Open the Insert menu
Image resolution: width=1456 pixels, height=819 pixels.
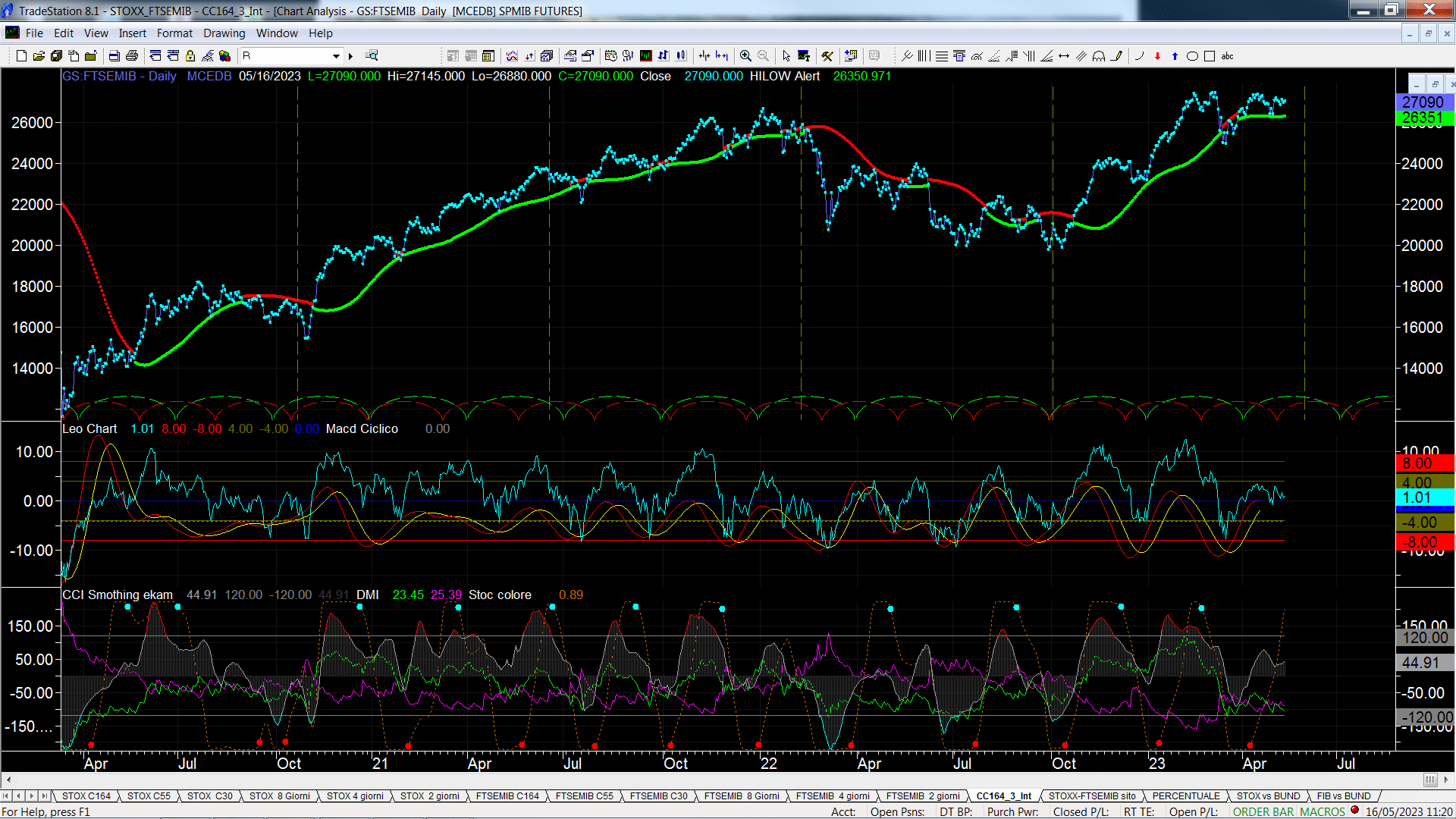(132, 33)
